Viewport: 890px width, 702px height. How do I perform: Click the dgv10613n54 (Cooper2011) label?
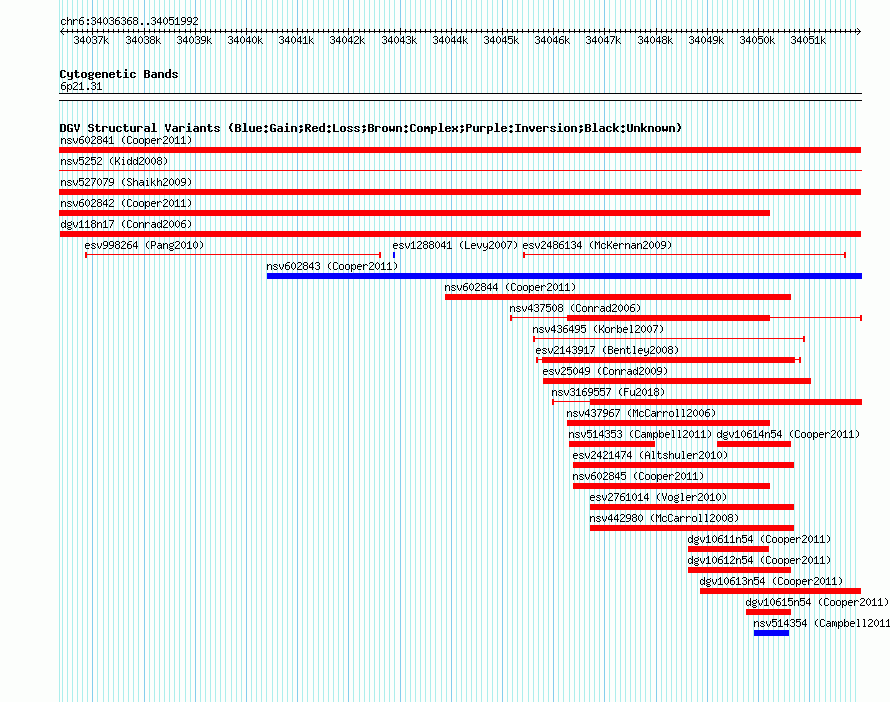tap(771, 581)
